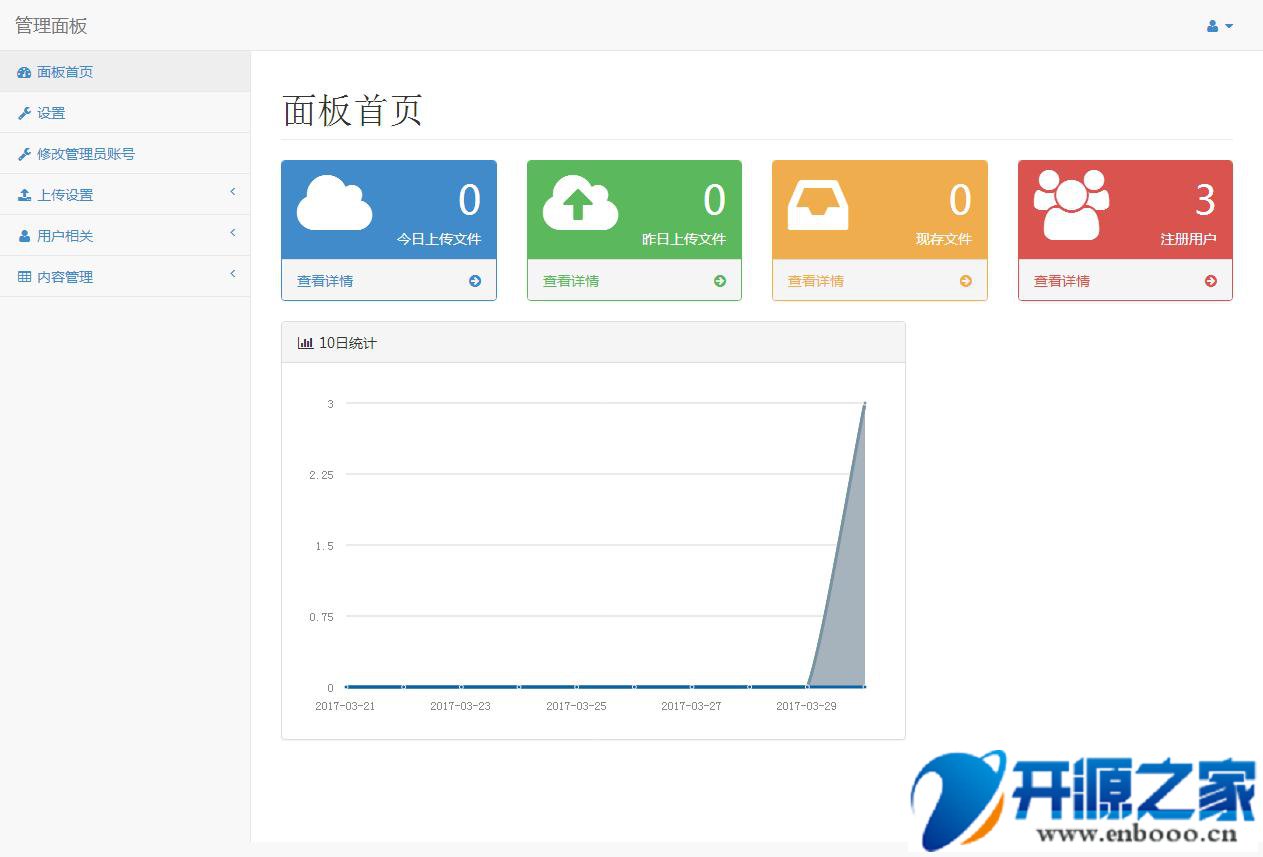Open 设置 from the sidebar
The height and width of the screenshot is (857, 1263).
(x=125, y=113)
